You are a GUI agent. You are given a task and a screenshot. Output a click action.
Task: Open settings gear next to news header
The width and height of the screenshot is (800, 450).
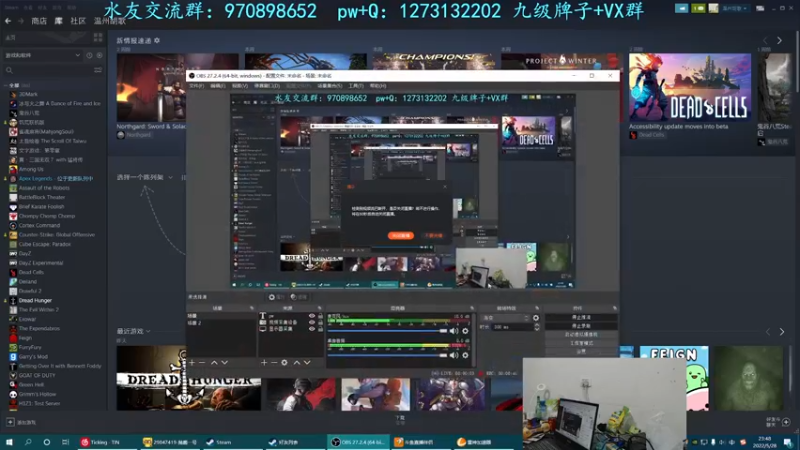pos(157,40)
